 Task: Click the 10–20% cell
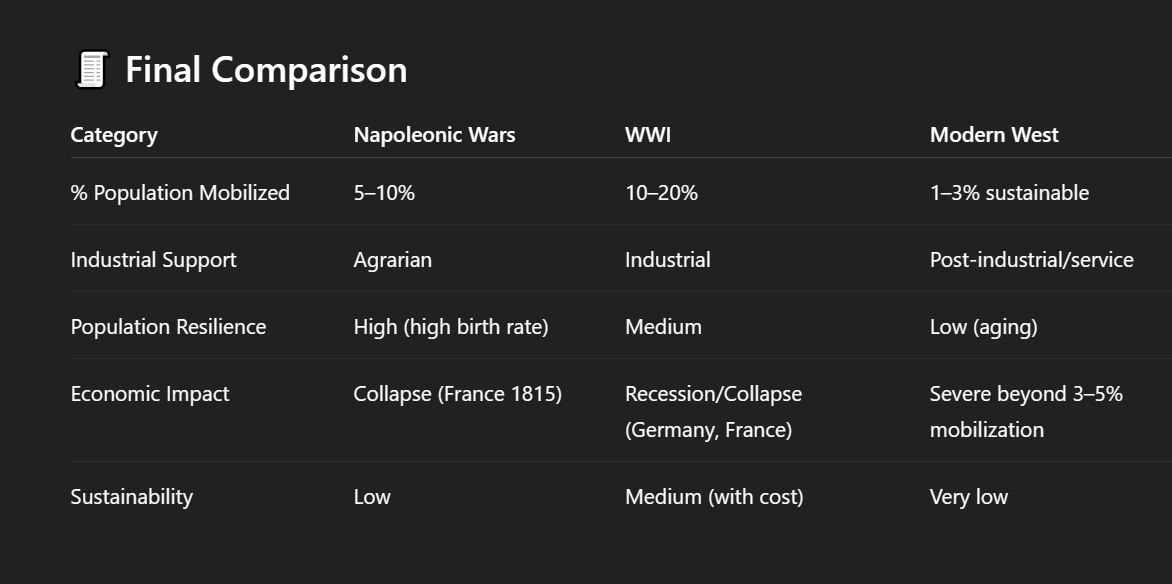(661, 192)
